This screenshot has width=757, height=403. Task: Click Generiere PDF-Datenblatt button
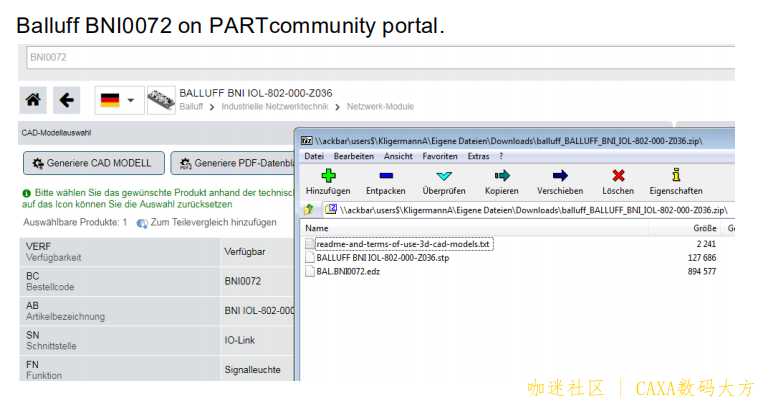click(233, 164)
